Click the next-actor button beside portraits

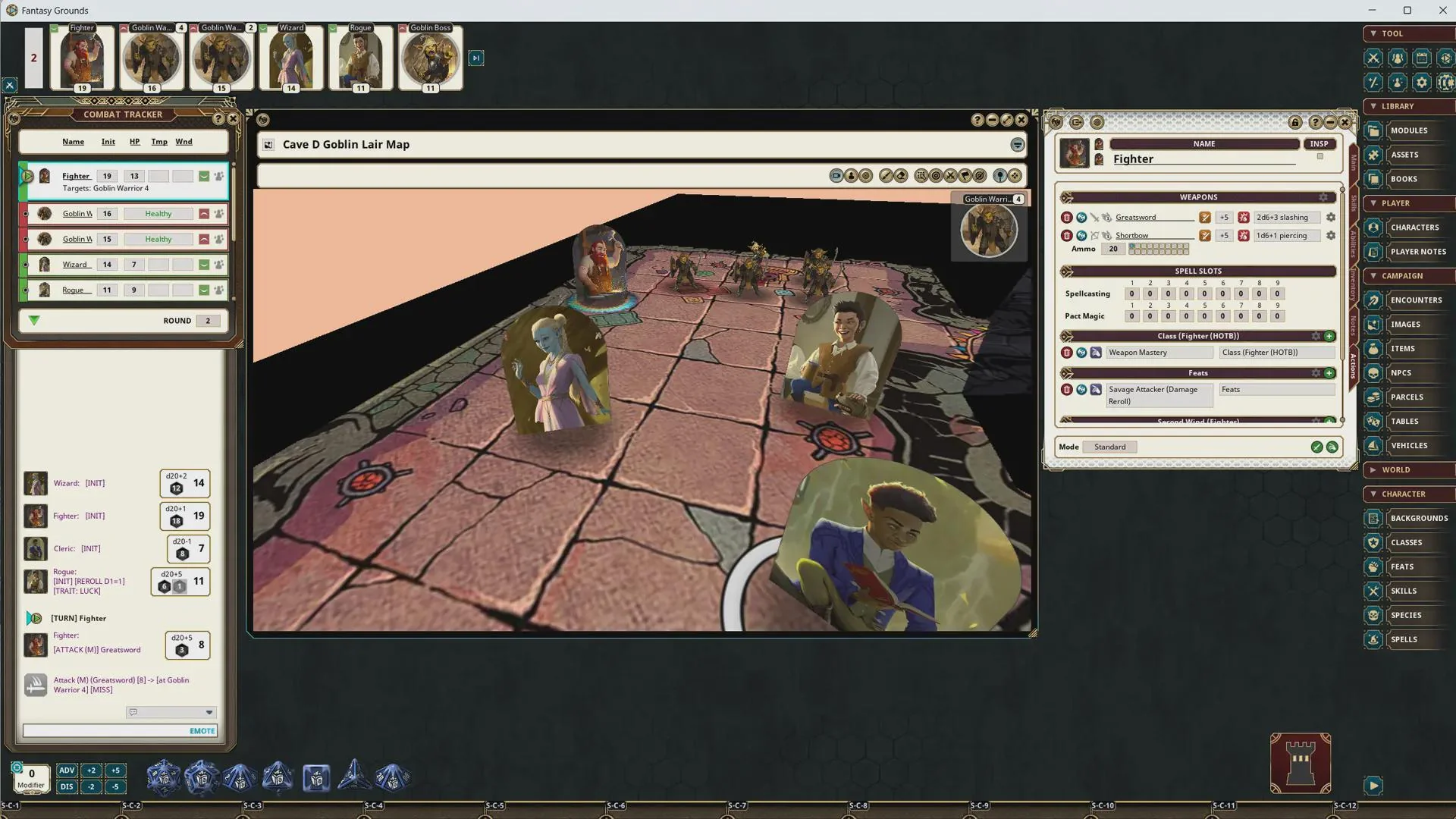[x=475, y=58]
